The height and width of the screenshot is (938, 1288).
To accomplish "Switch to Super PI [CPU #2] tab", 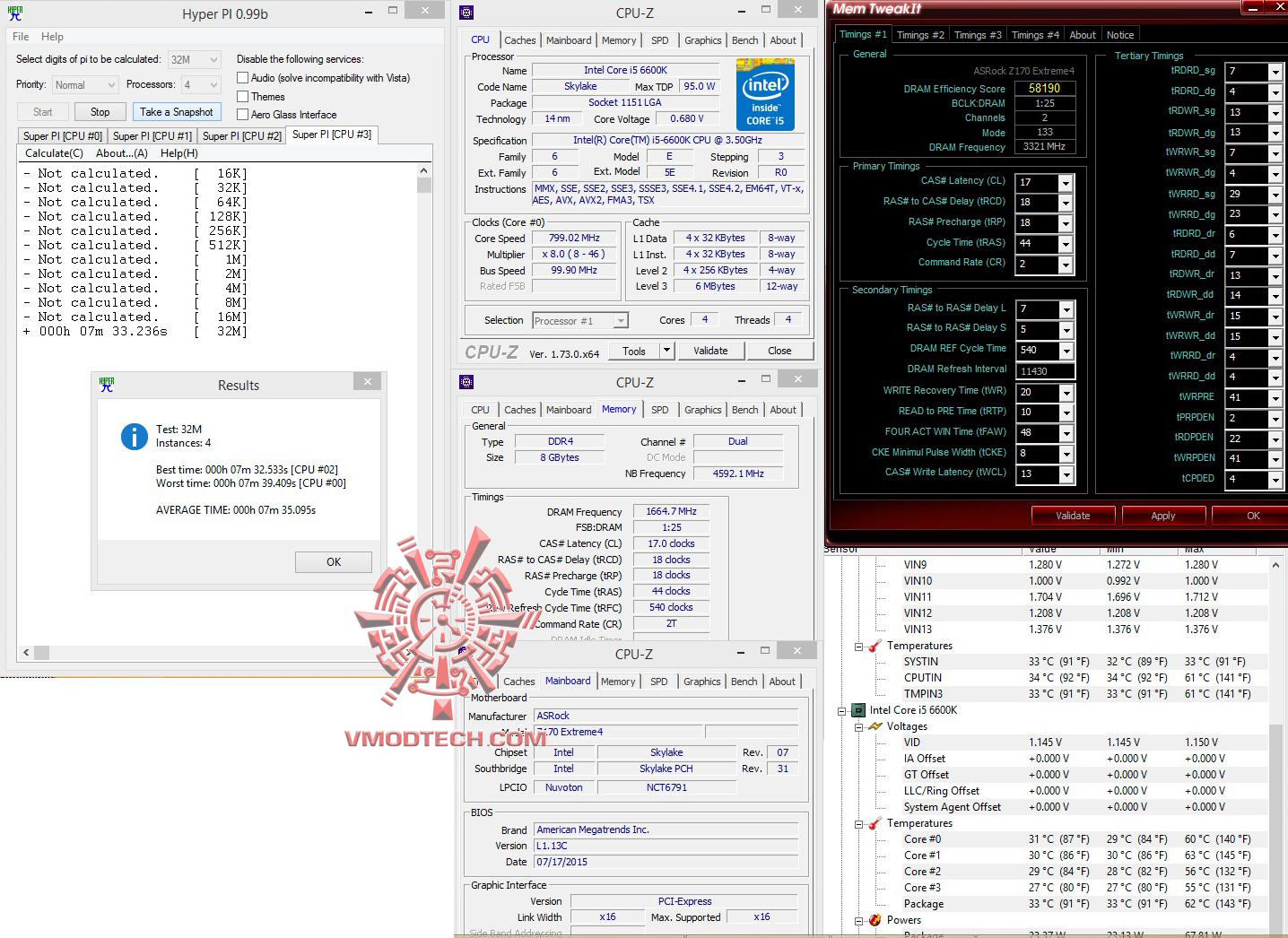I will (242, 135).
